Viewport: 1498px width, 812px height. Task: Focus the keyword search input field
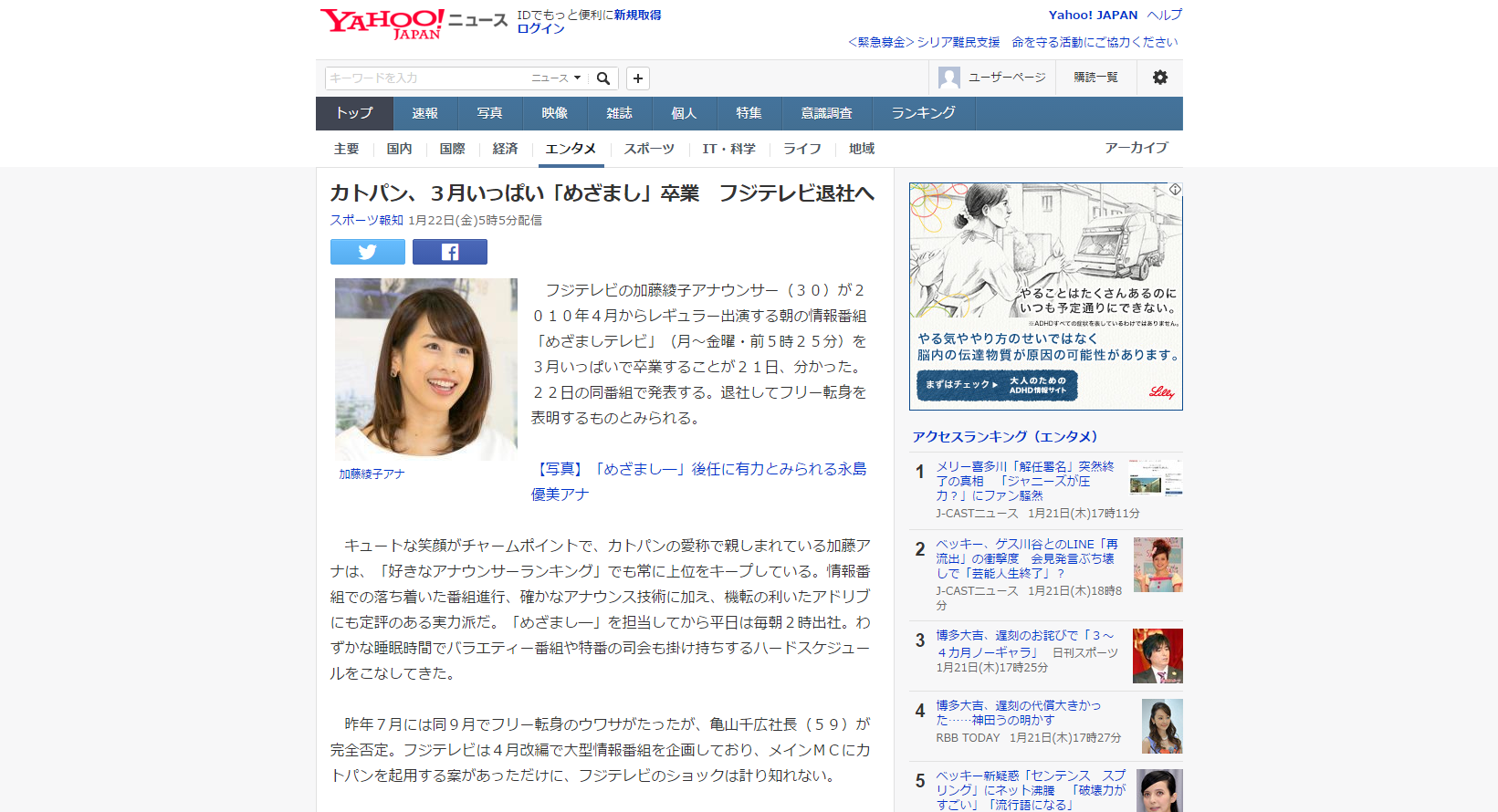point(427,78)
